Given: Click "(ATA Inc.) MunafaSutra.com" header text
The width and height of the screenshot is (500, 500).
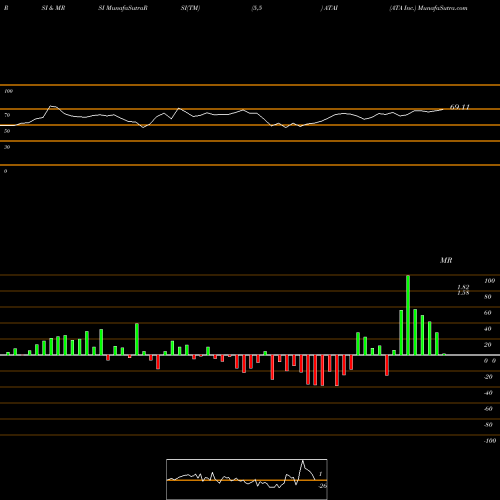Looking at the screenshot, I should pos(428,8).
